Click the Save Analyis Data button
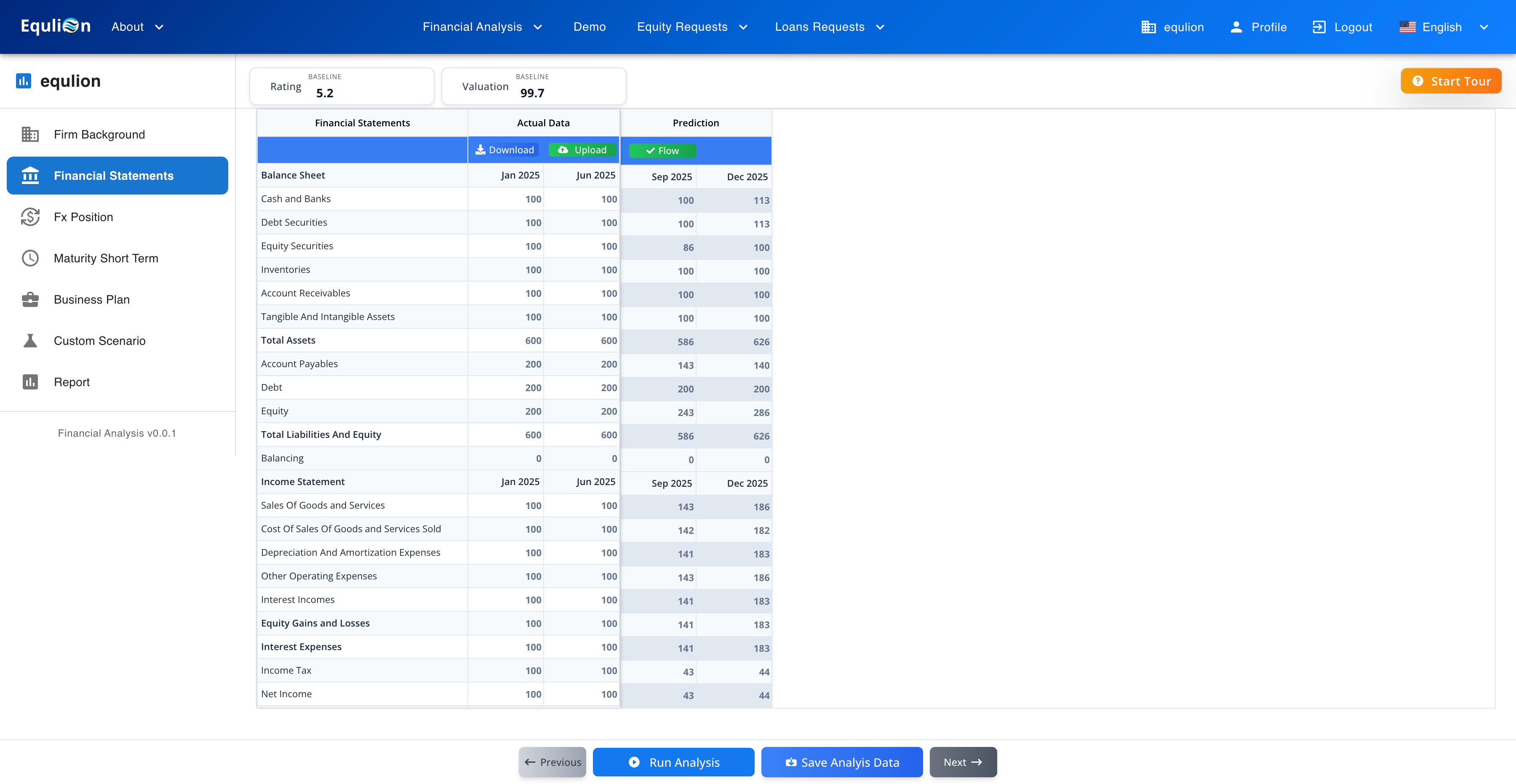This screenshot has width=1516, height=784. 841,762
